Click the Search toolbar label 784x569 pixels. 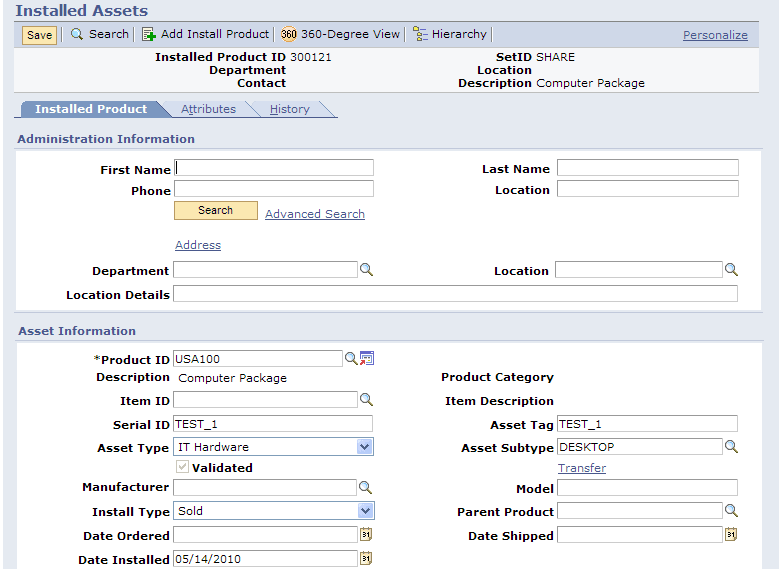click(109, 34)
